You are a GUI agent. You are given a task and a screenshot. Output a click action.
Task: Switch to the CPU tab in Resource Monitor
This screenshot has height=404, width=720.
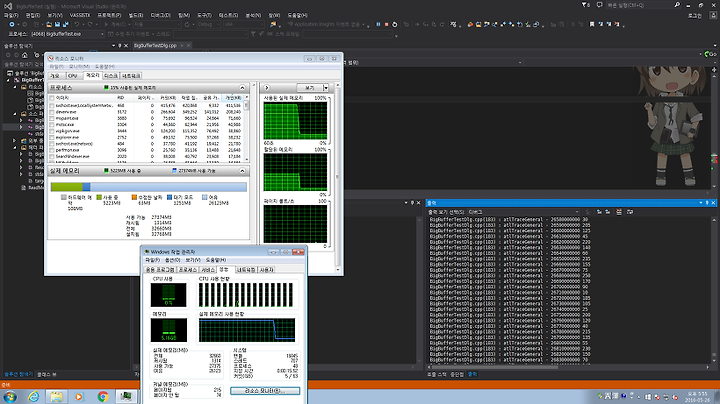[72, 75]
